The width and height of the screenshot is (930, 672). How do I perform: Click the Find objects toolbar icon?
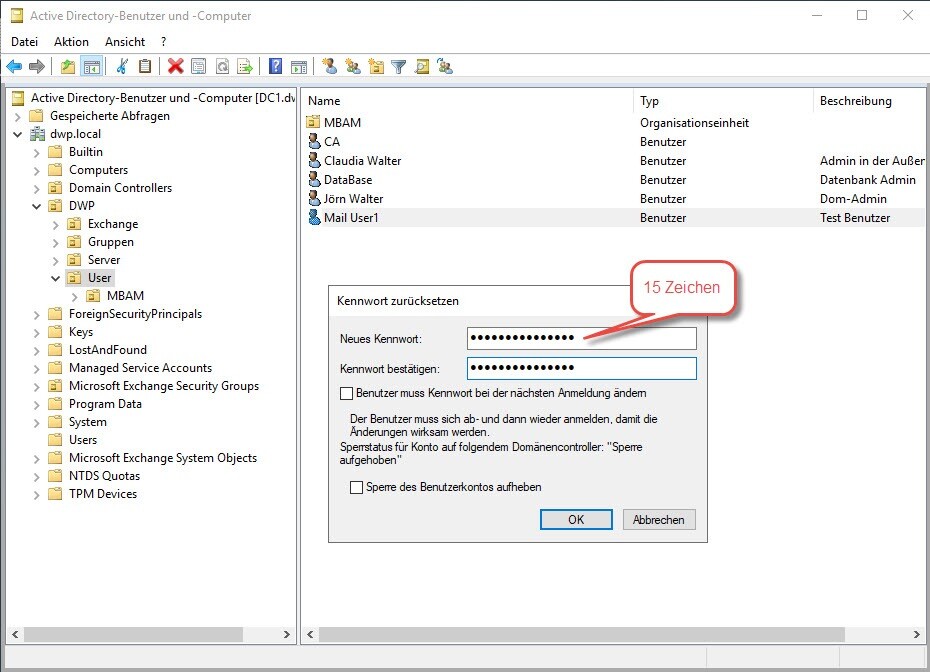tap(422, 67)
